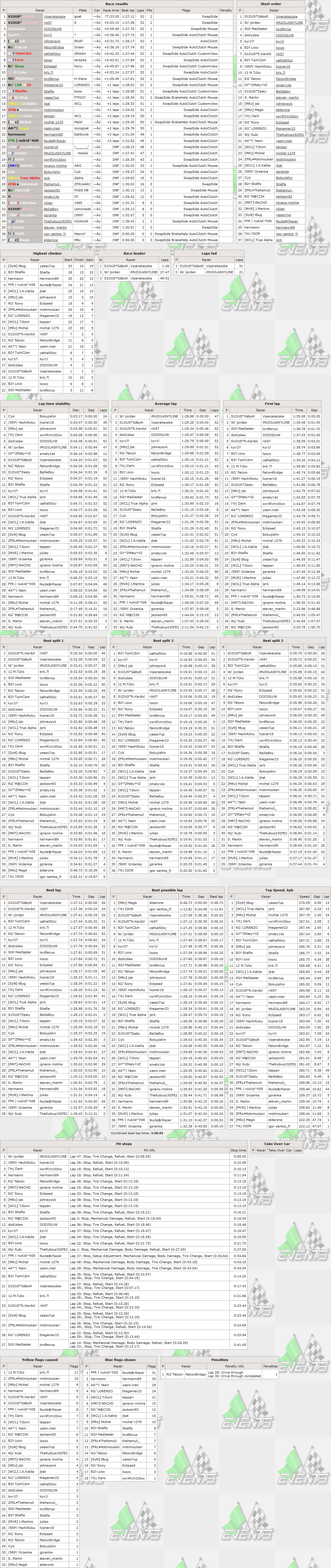This screenshot has width=331, height=1568.
Task: Click the winner's race time 77:23.05
Action: coord(111,16)
